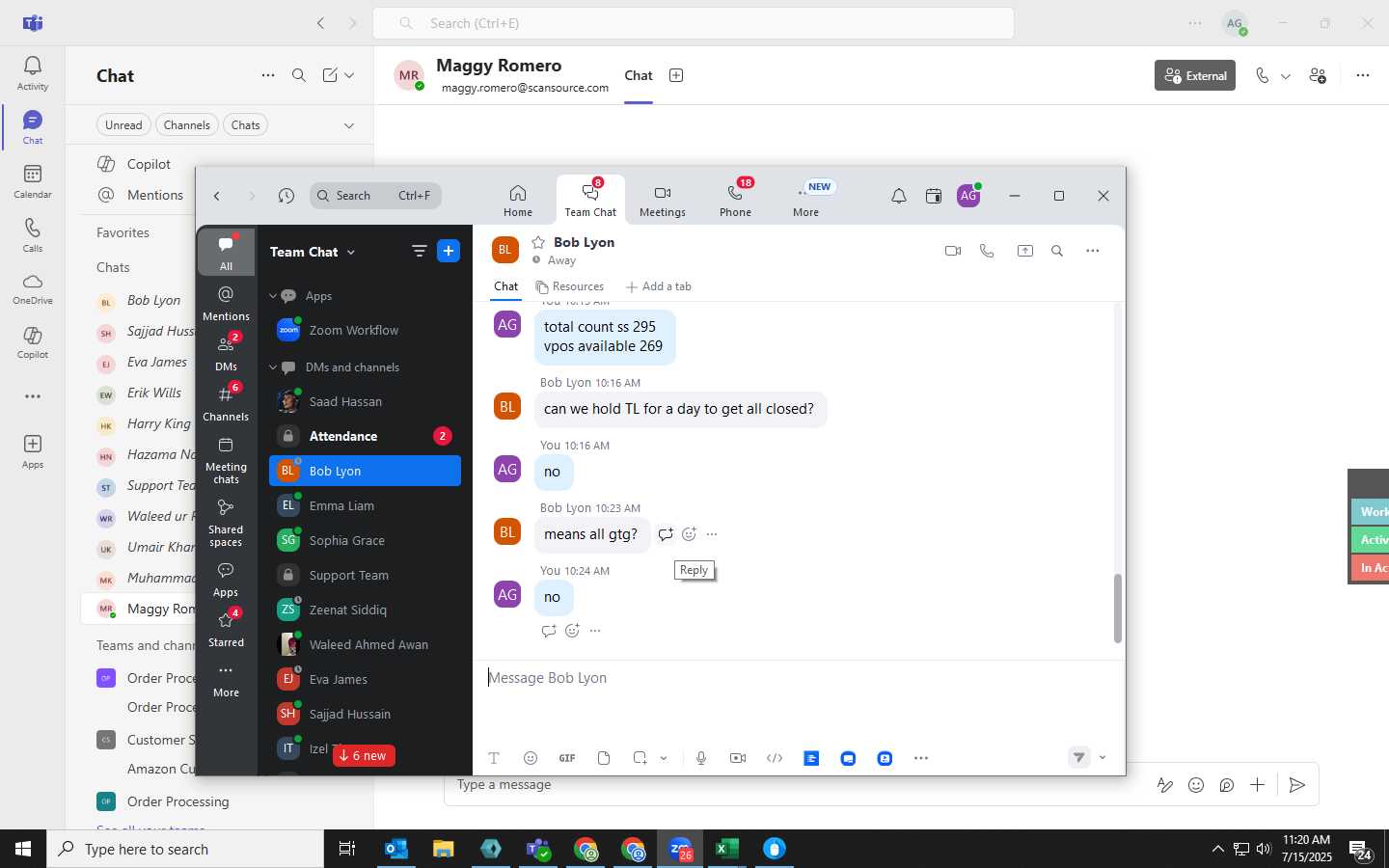
Task: Start video call with Bob Lyon
Action: [x=953, y=251]
